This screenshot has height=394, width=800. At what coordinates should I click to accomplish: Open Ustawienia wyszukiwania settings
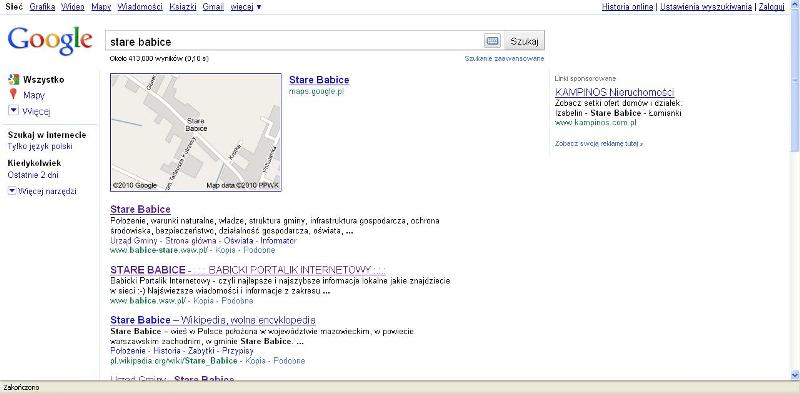(706, 7)
